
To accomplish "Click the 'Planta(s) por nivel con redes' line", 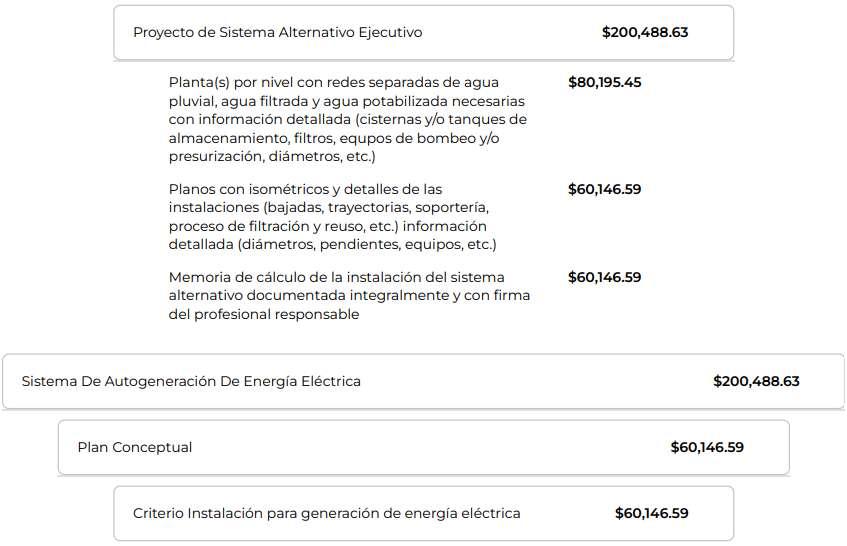I will click(333, 83).
